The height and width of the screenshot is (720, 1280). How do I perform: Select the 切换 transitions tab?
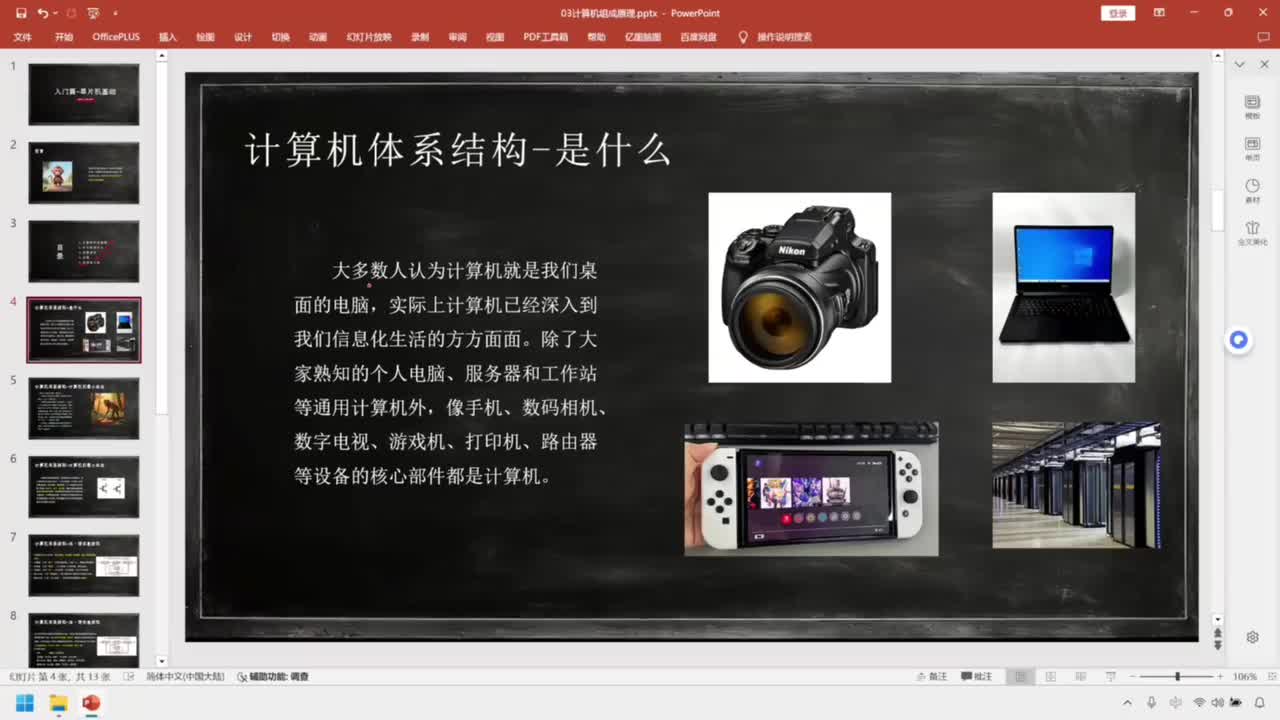point(281,37)
